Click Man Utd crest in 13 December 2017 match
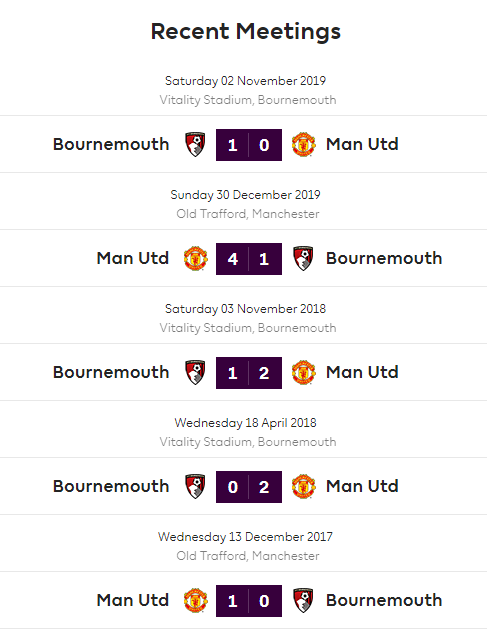The width and height of the screenshot is (487, 642). (x=195, y=601)
